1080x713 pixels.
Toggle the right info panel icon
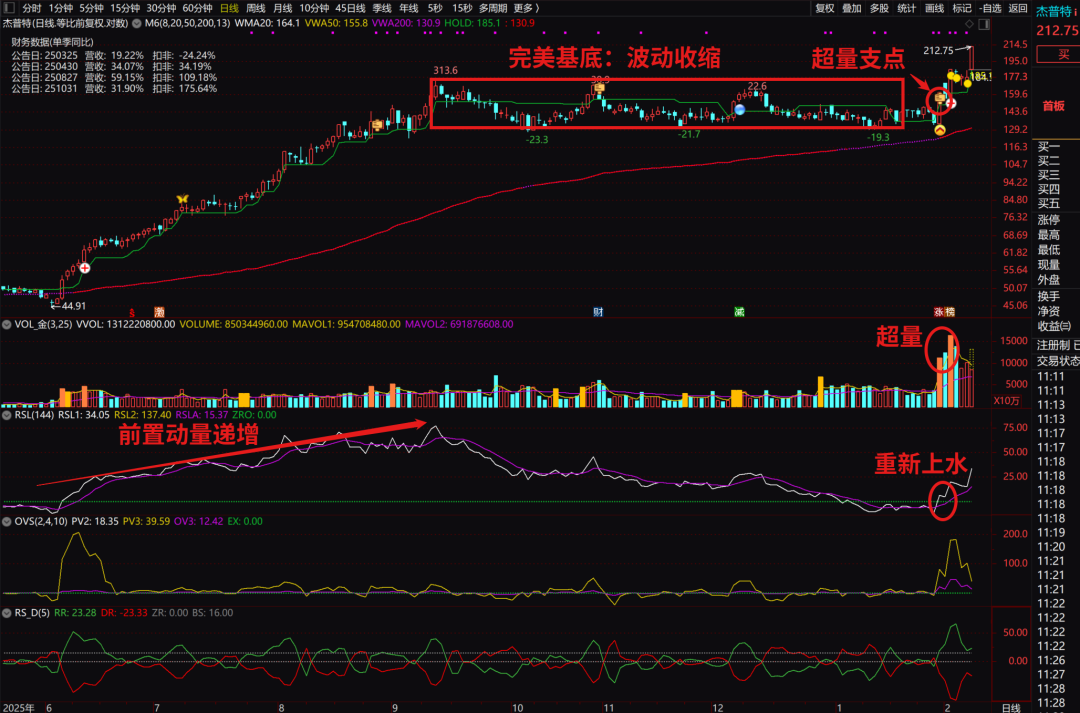pos(984,24)
